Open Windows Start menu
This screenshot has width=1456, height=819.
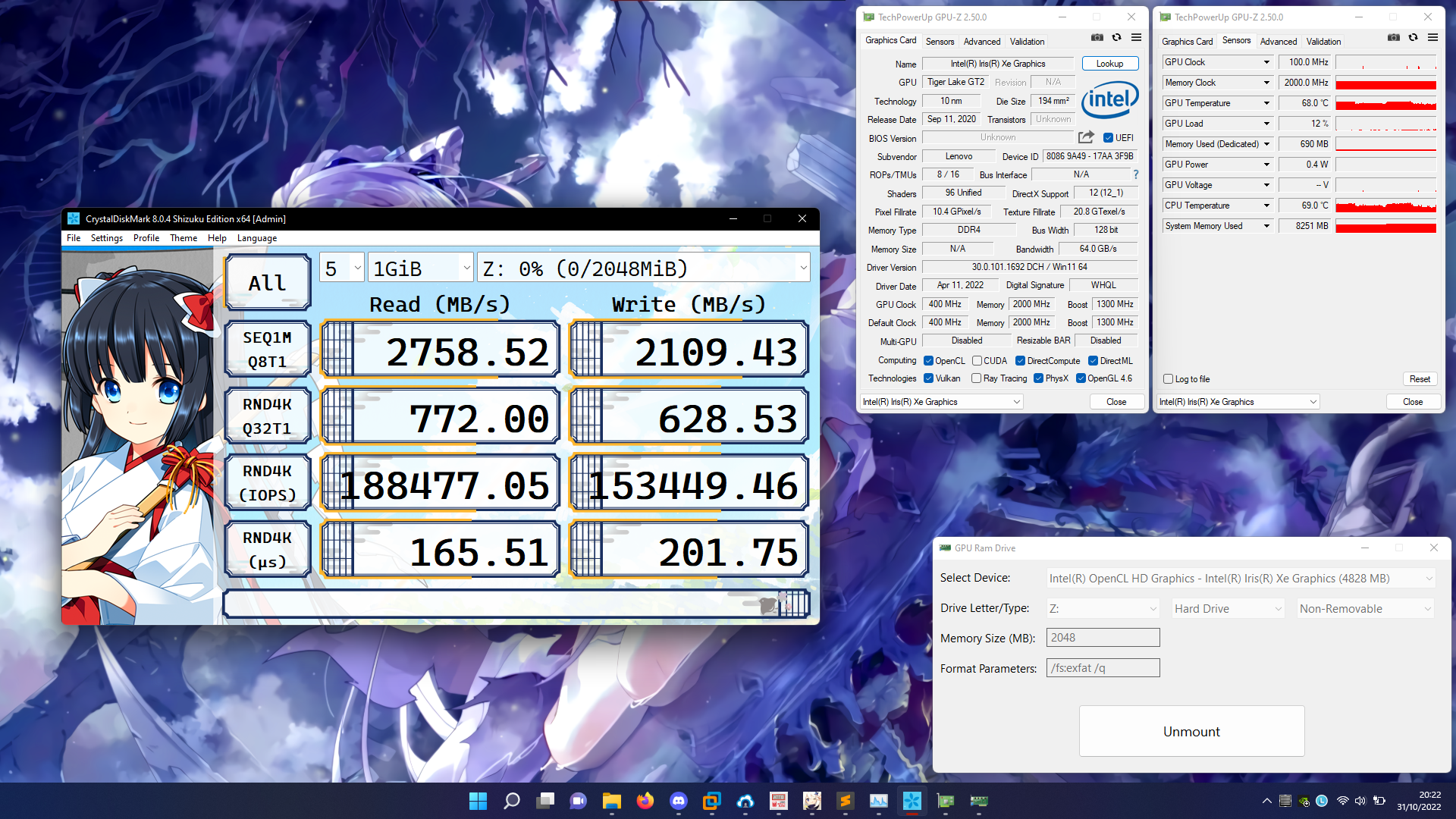pos(479,801)
